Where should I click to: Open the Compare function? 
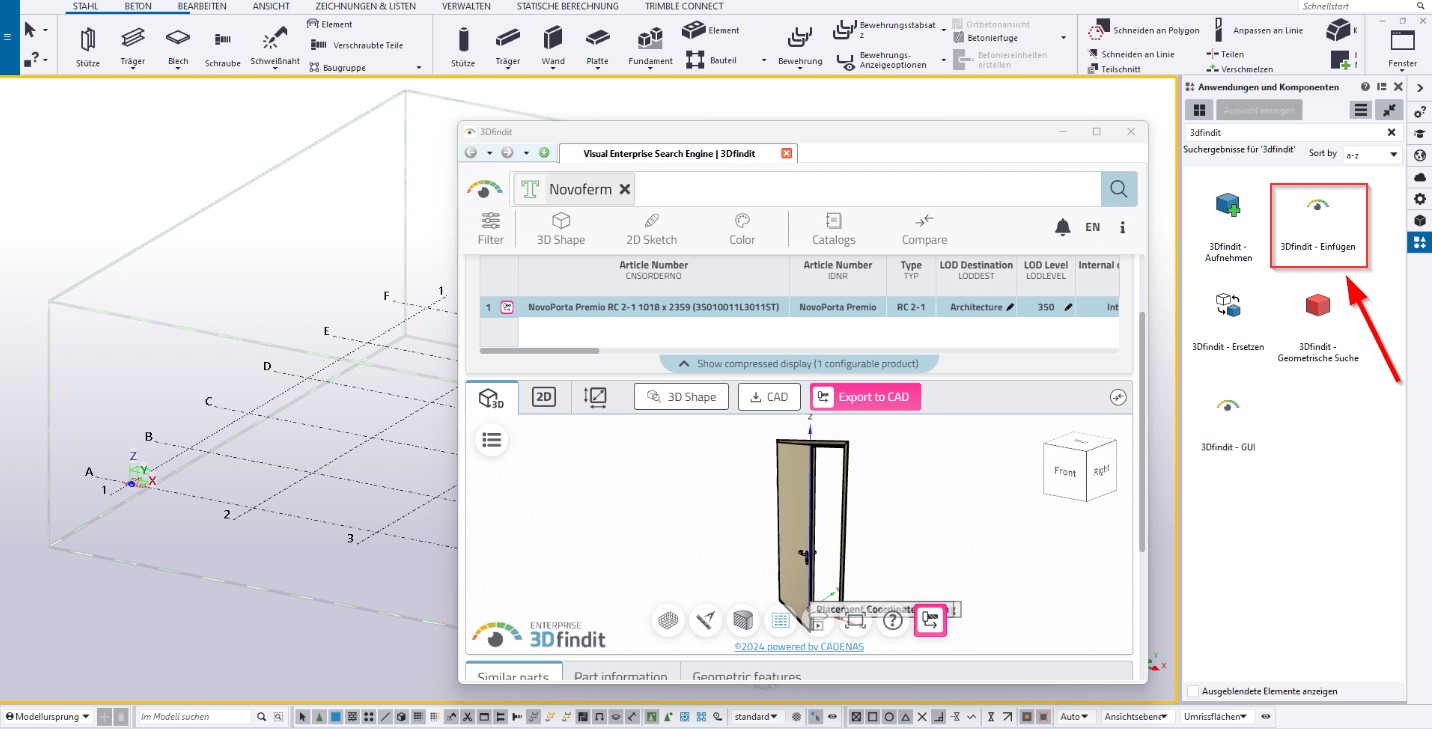click(924, 229)
